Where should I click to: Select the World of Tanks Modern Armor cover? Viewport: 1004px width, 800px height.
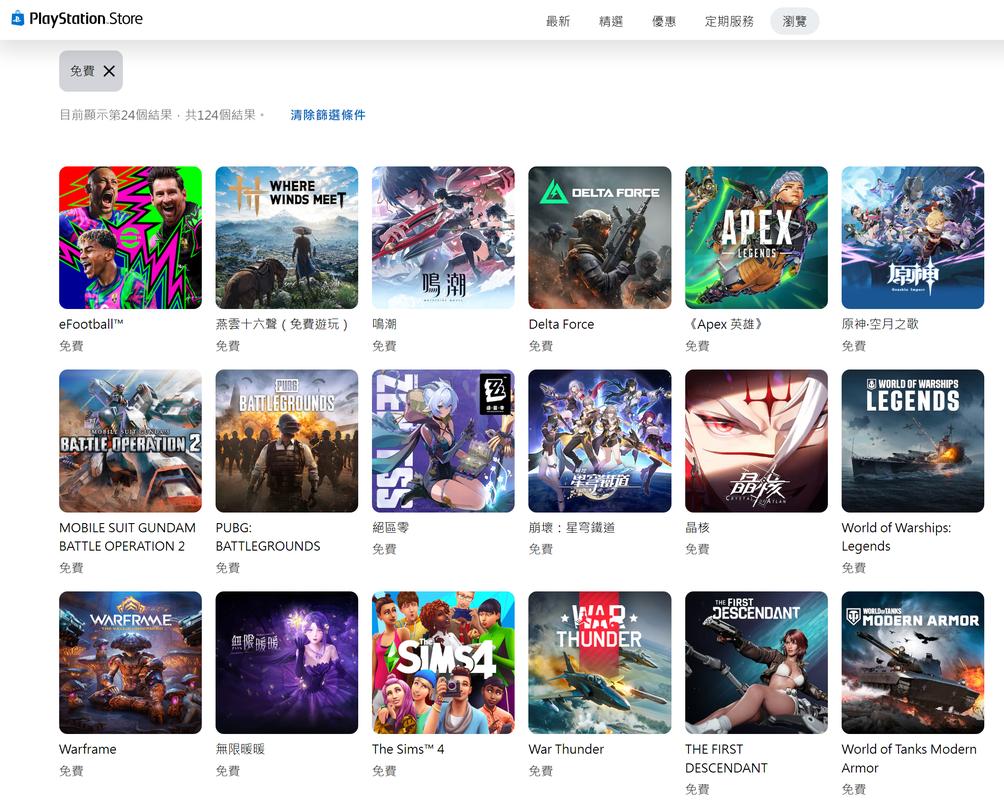pos(912,662)
